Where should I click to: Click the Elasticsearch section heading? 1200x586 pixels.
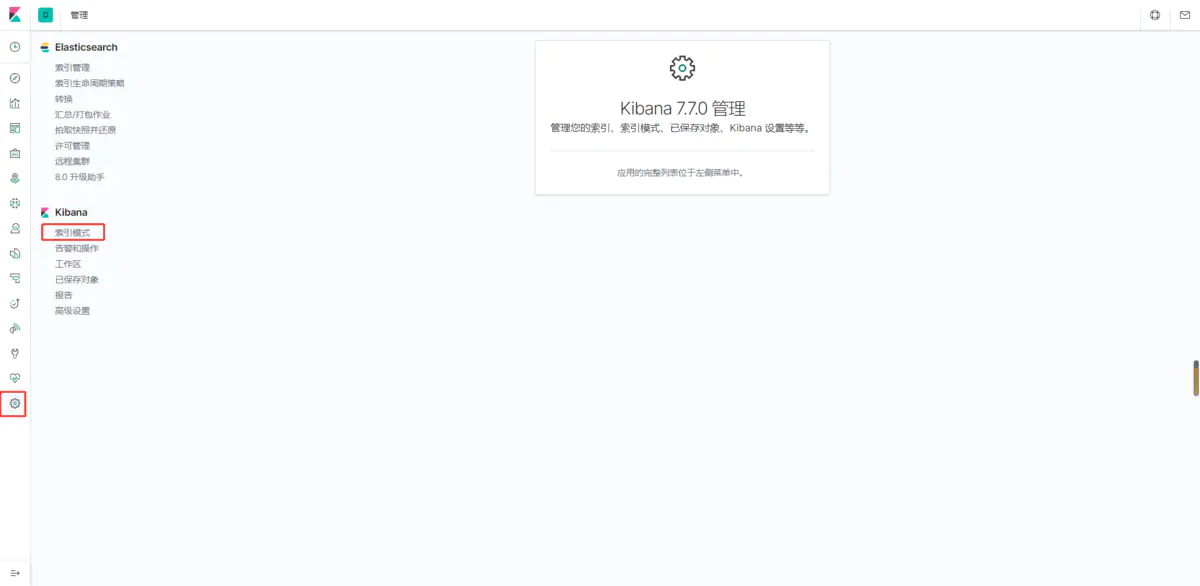point(86,47)
